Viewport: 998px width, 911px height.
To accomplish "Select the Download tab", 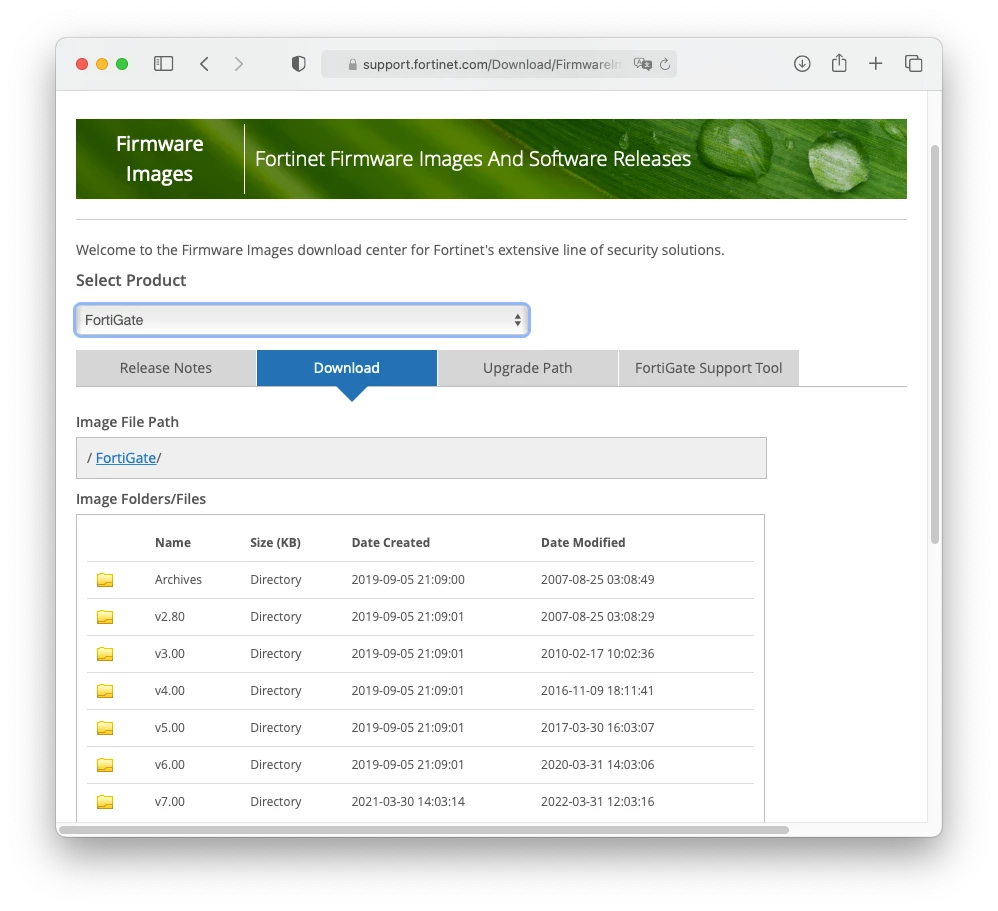I will [347, 368].
